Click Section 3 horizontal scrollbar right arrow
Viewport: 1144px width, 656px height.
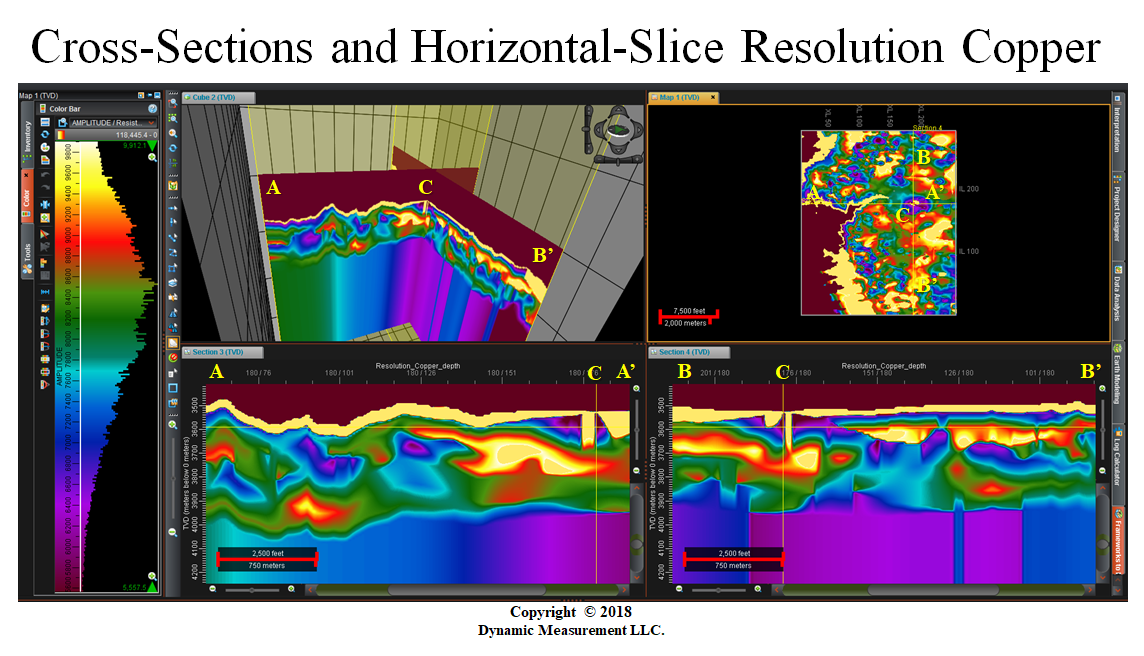pyautogui.click(x=623, y=590)
